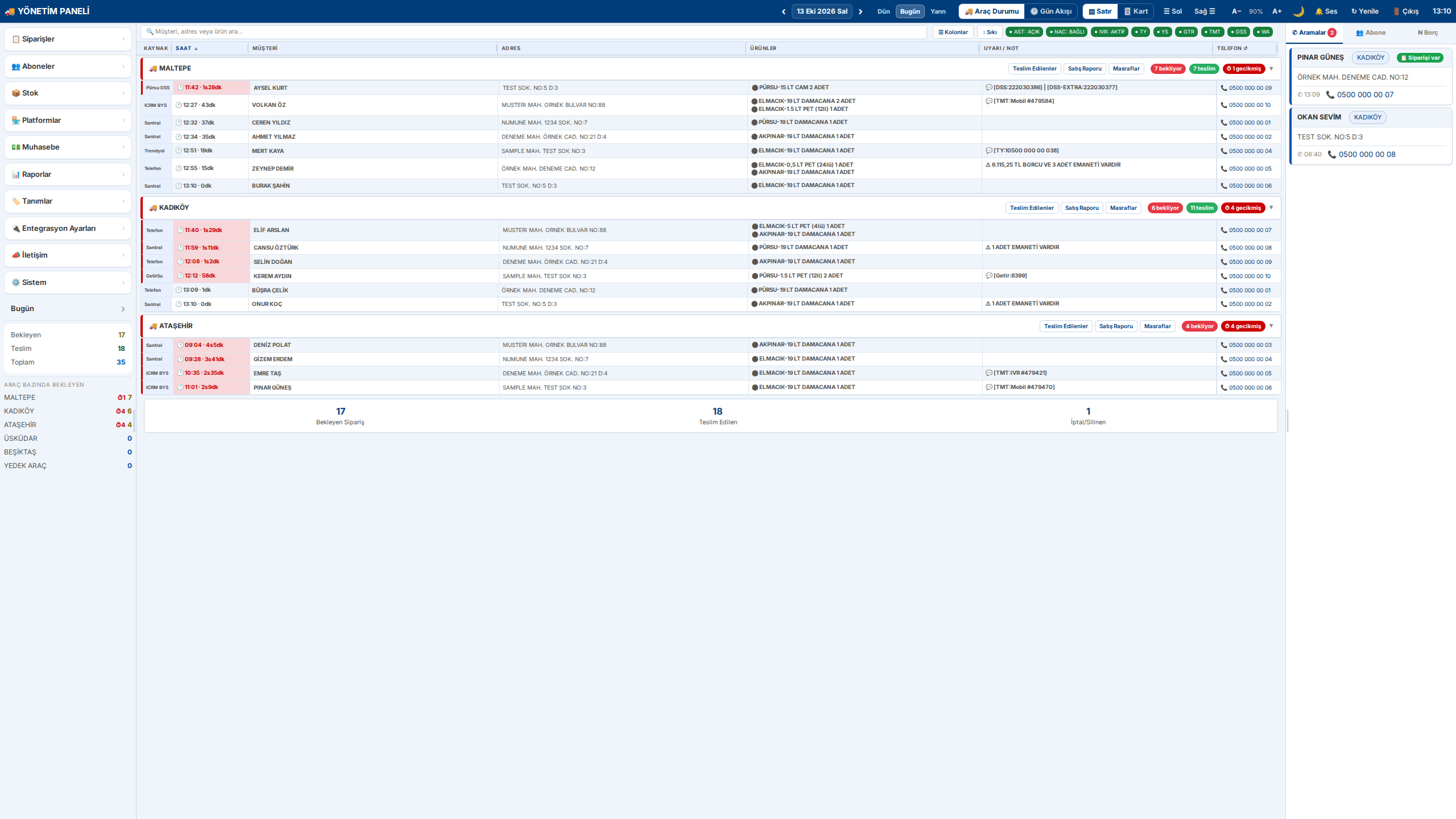This screenshot has height=819, width=1456.
Task: Open the Kolonlar column settings
Action: click(x=953, y=32)
